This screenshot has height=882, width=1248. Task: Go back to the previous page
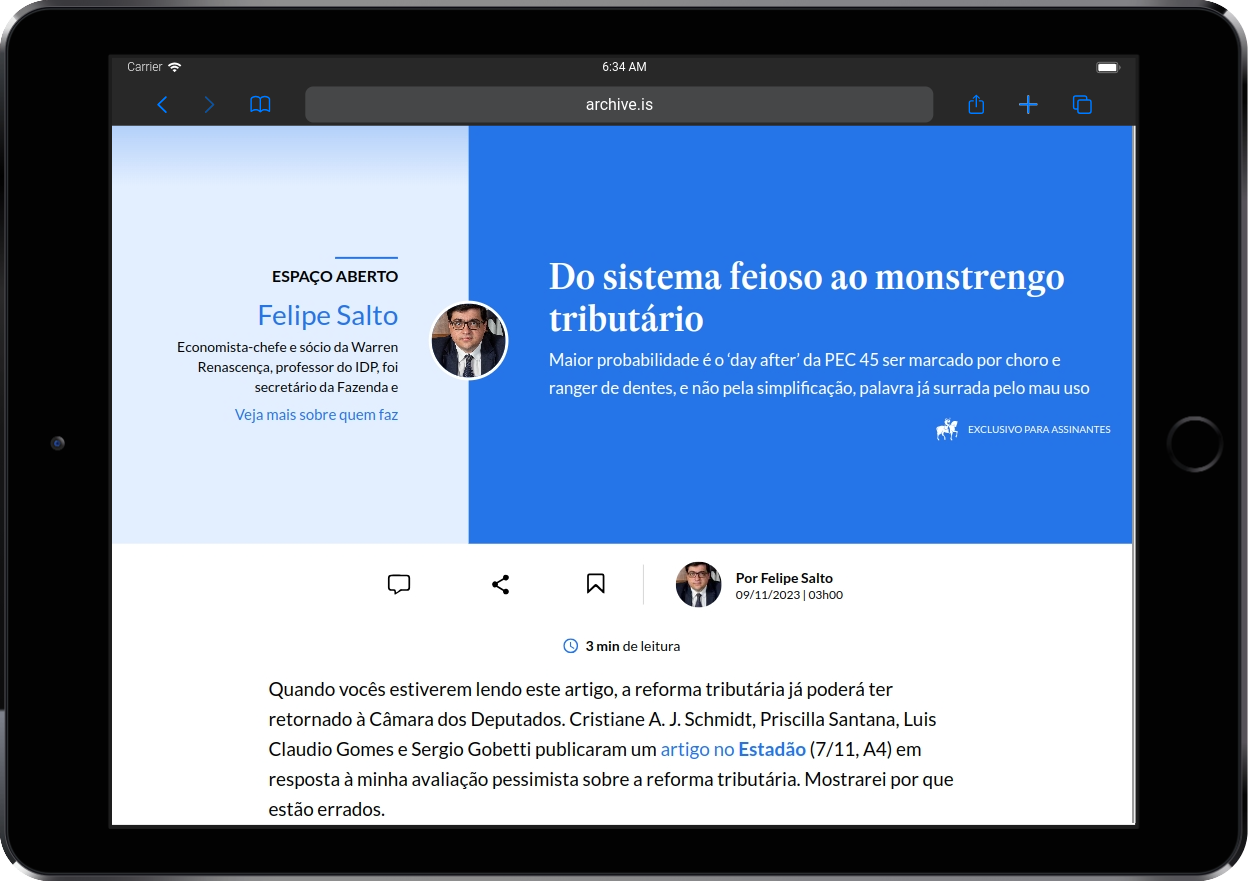[163, 104]
